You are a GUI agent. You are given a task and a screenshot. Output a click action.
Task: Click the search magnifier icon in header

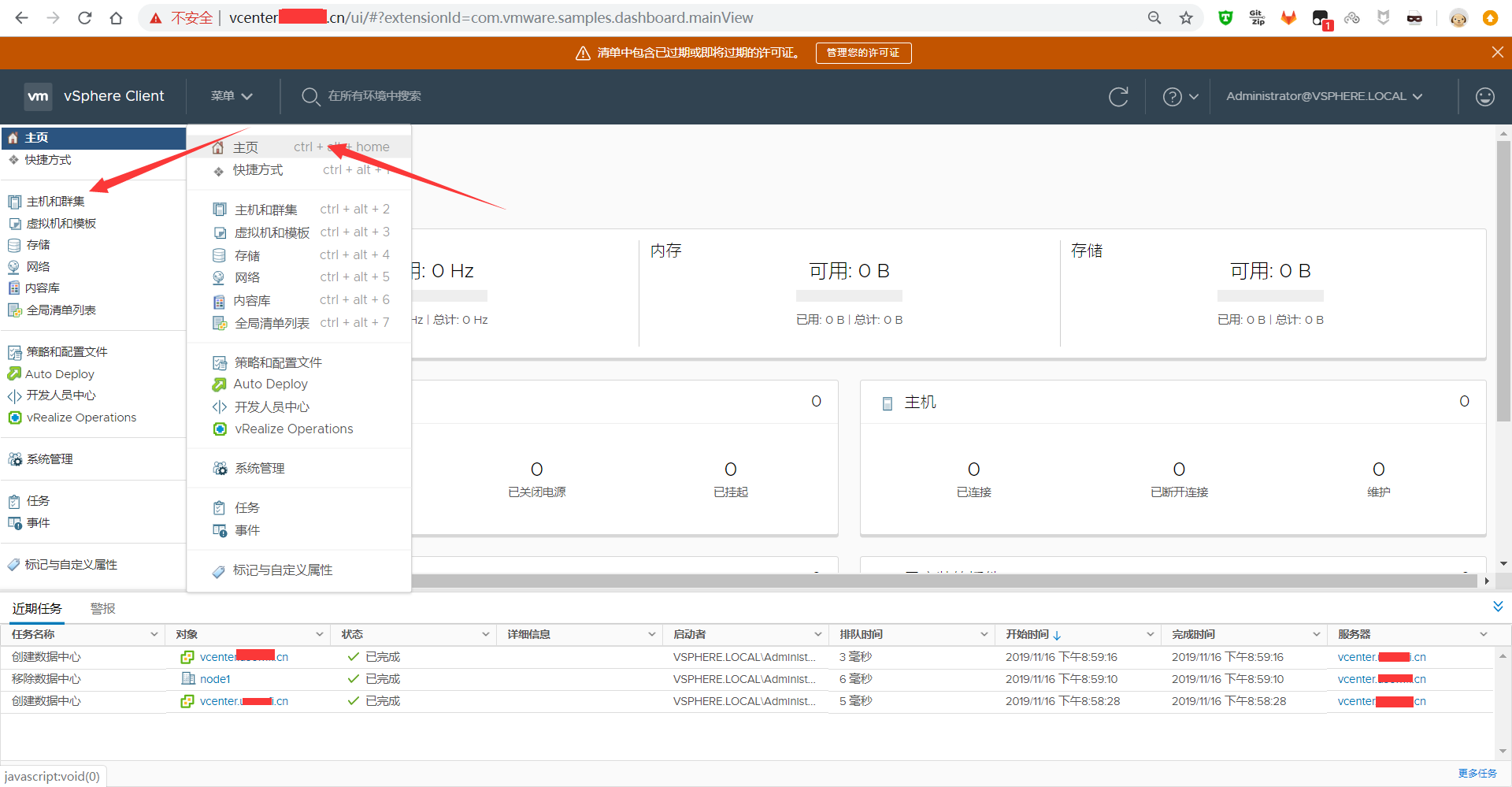[x=310, y=96]
